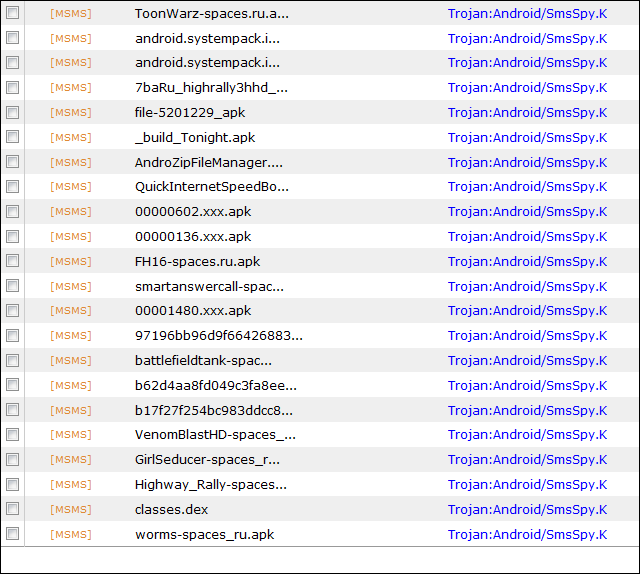
Task: Select the checkbox next to file-5201229_apk
Action: [x=13, y=113]
